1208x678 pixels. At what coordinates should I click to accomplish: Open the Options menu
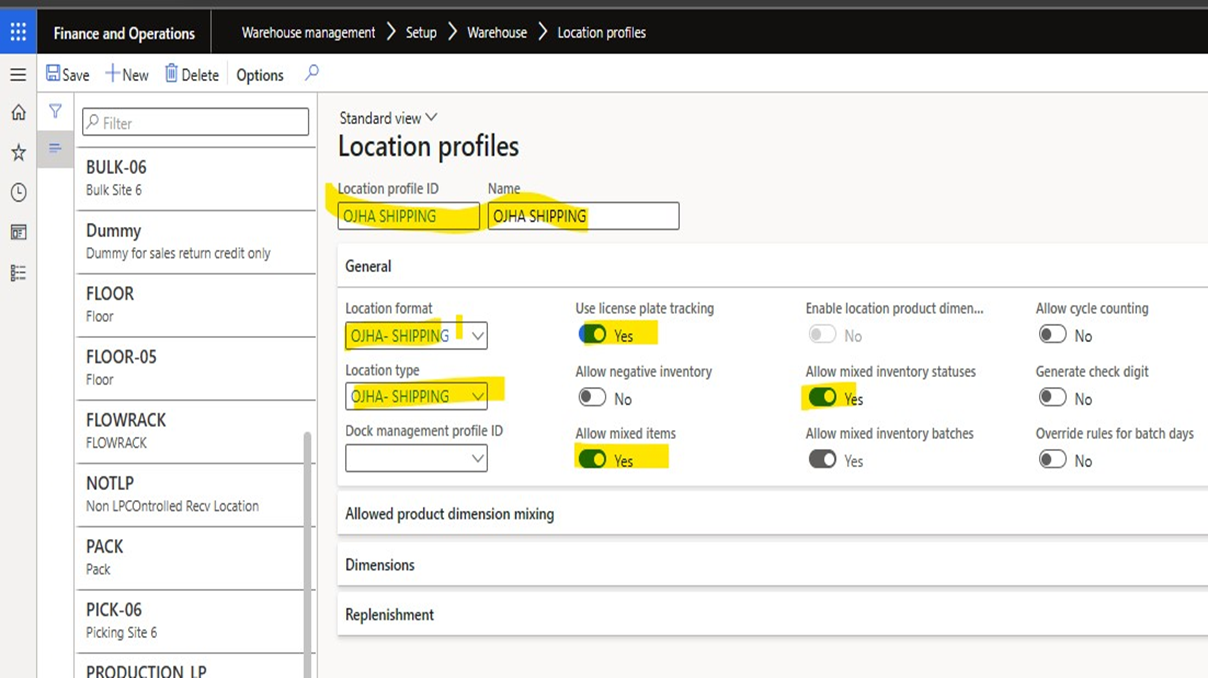(260, 75)
